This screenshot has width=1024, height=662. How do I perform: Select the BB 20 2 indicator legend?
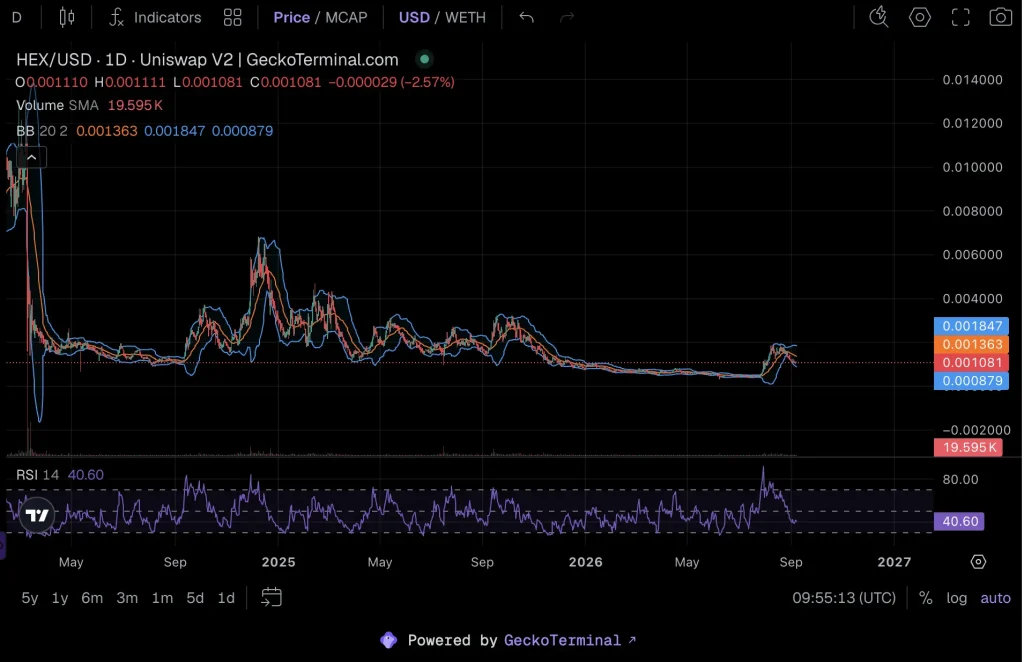(144, 131)
